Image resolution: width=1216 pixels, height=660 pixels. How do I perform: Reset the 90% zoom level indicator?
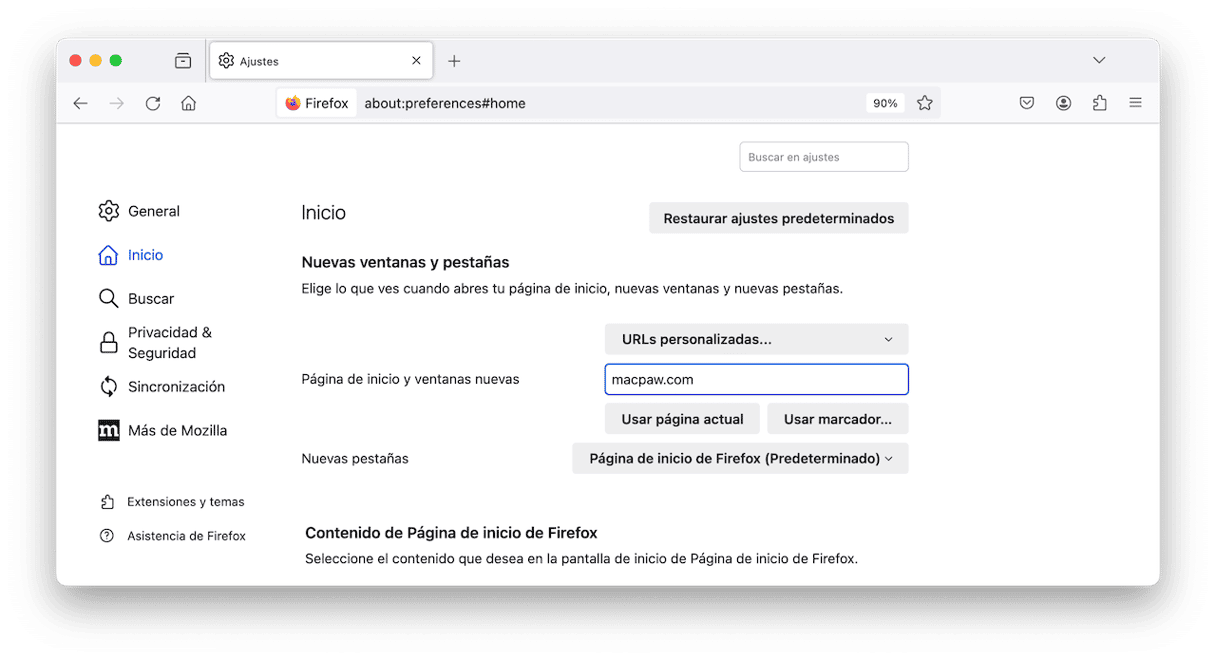885,103
